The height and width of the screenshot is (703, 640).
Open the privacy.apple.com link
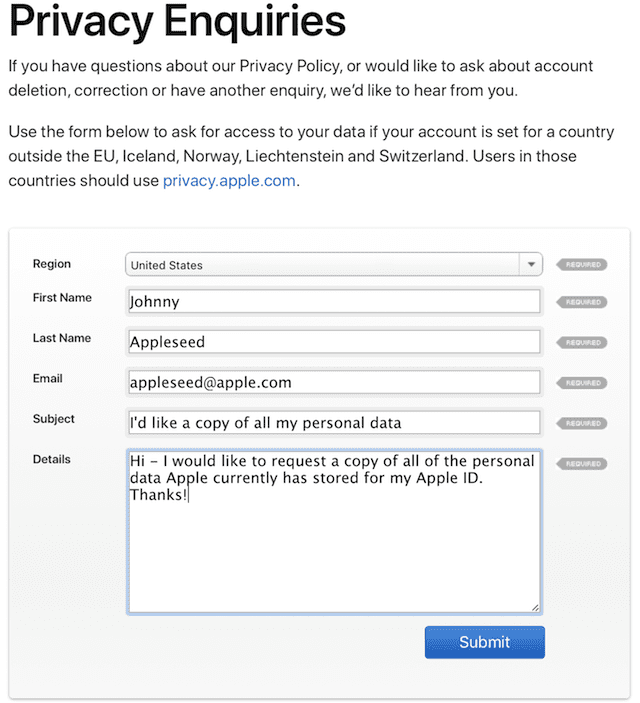click(x=230, y=181)
